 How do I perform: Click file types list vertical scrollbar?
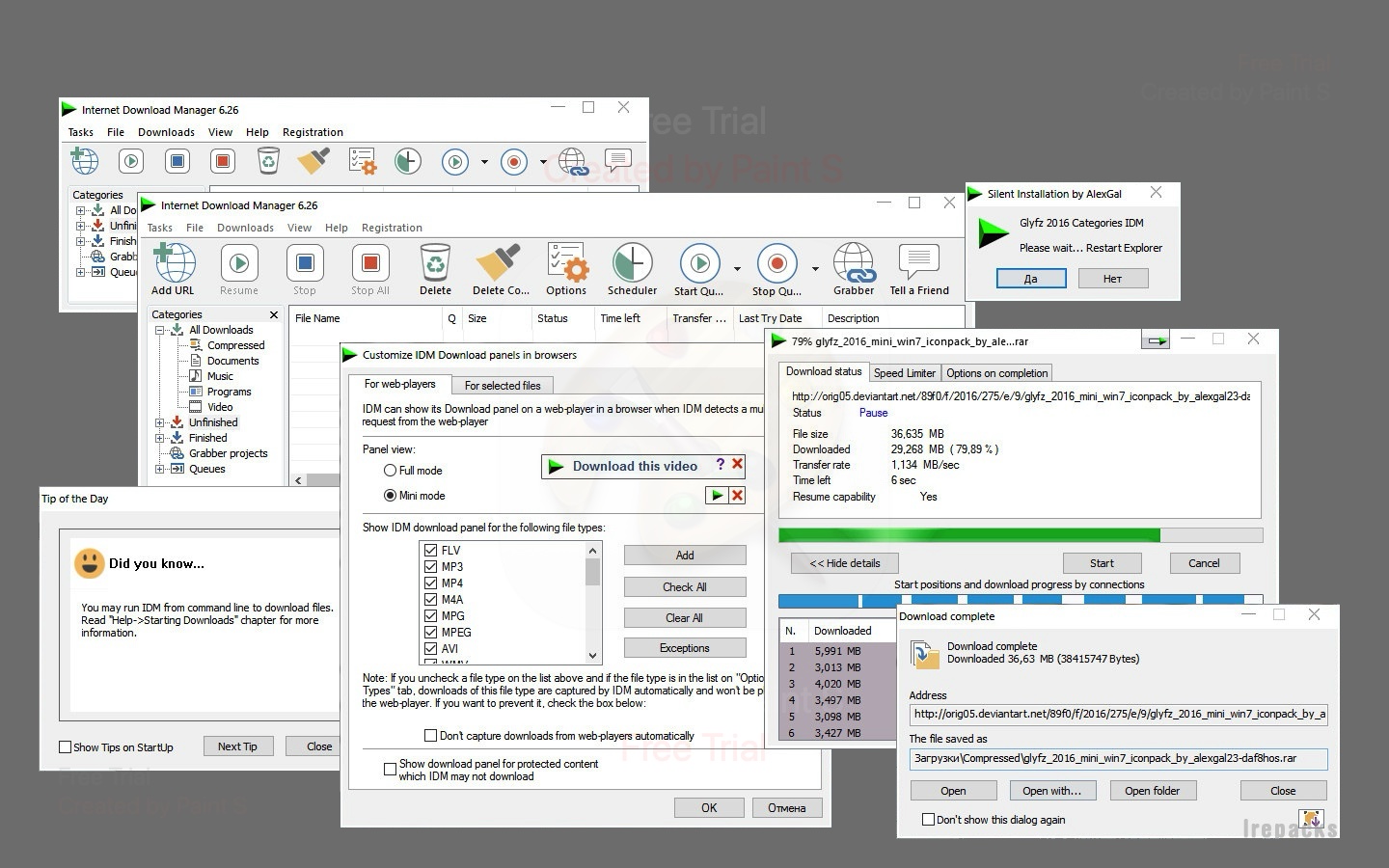(x=593, y=603)
